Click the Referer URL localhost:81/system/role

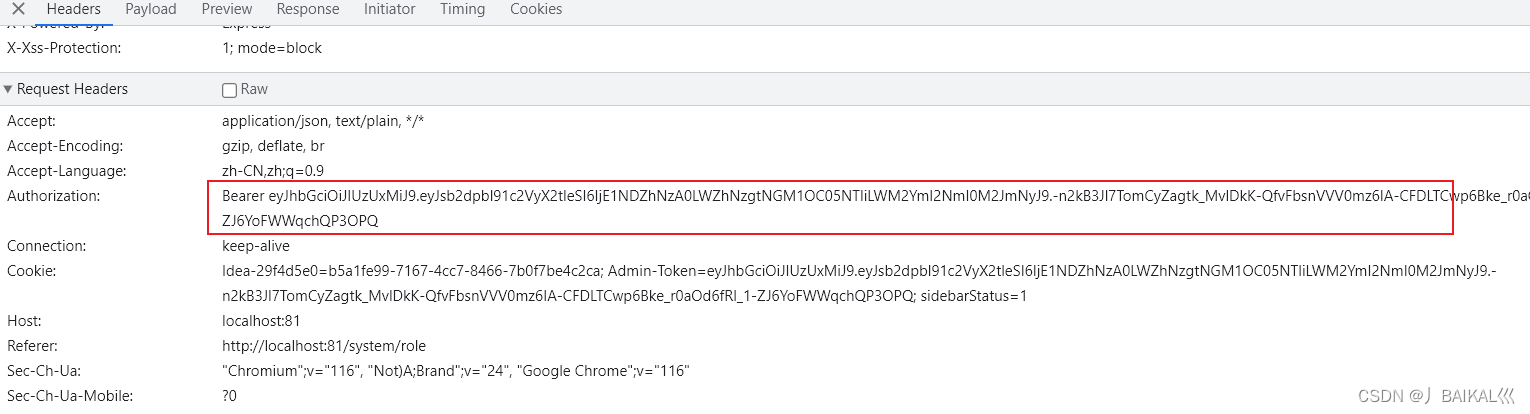pyautogui.click(x=324, y=346)
